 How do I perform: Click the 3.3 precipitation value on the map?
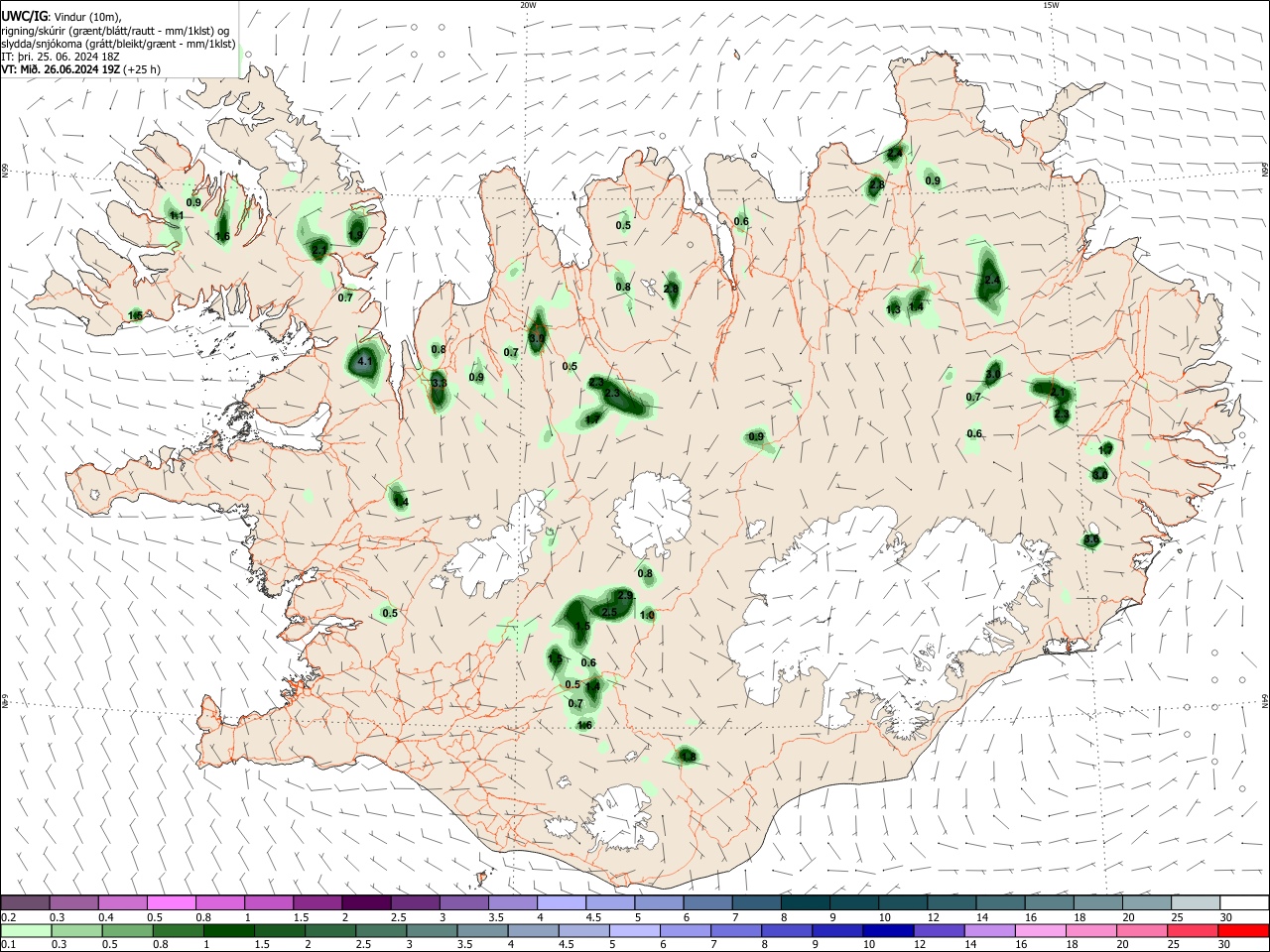pos(439,383)
